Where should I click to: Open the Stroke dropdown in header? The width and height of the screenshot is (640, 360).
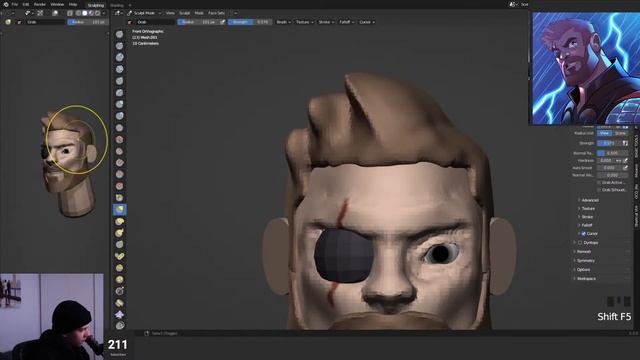(326, 22)
